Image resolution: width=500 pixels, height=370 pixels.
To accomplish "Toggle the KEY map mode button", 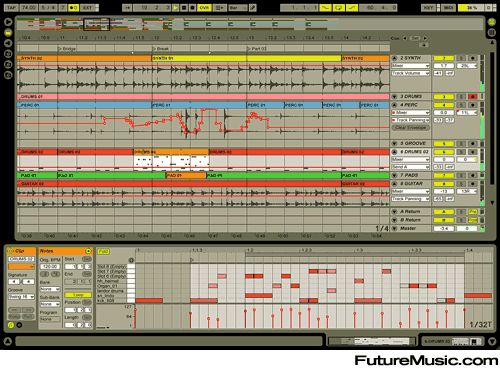I will coord(428,7).
